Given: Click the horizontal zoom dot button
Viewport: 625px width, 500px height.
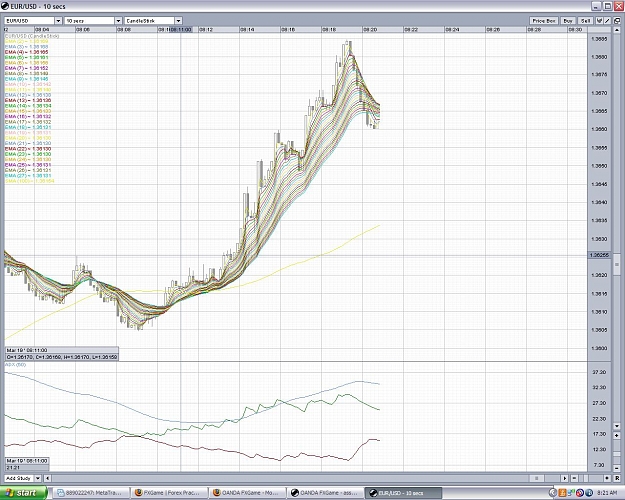Looking at the screenshot, I should tap(607, 478).
